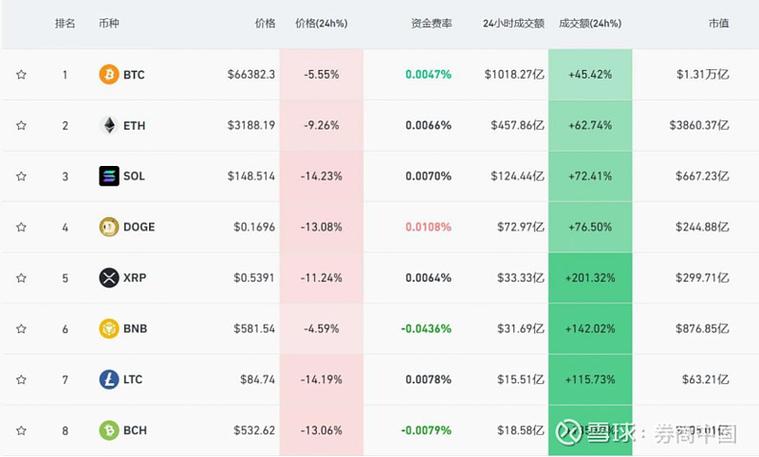Click the Bitcoin Cash BCH coin icon

click(109, 430)
